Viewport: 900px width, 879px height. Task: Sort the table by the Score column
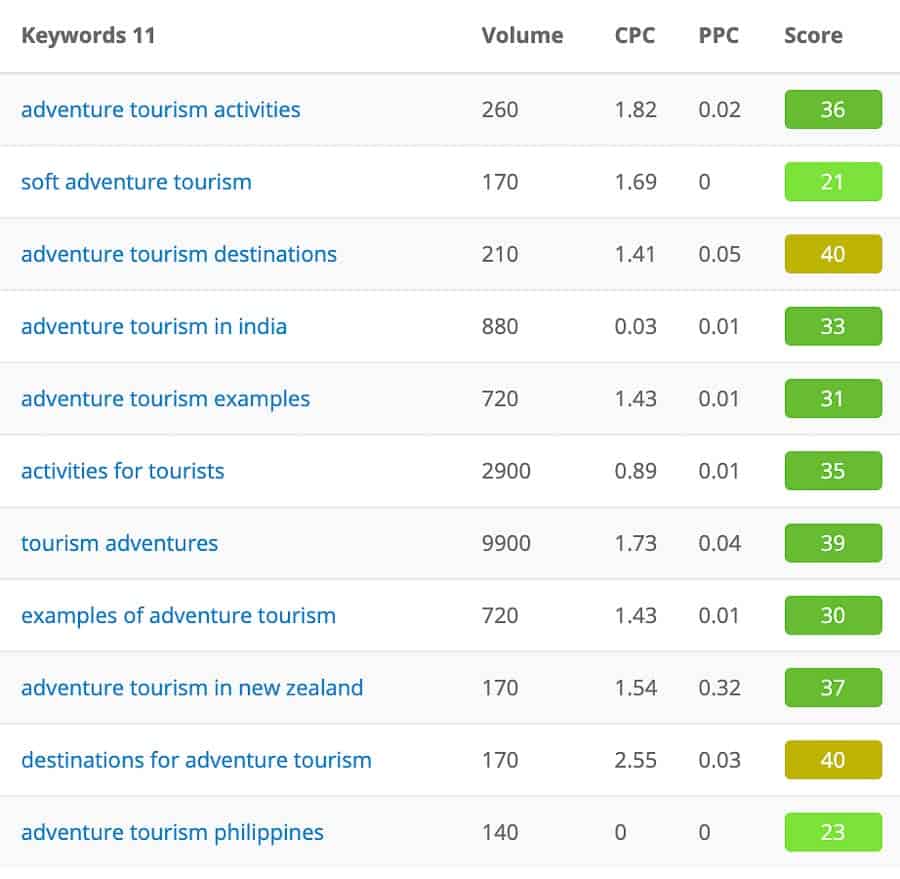tap(812, 35)
